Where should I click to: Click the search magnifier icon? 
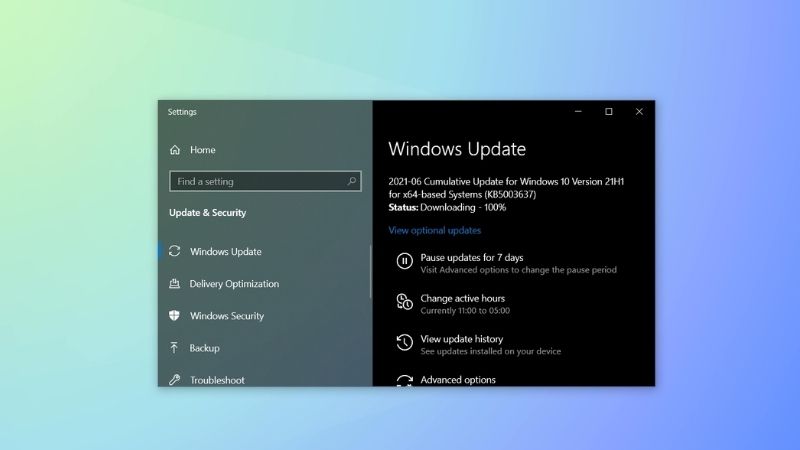352,181
